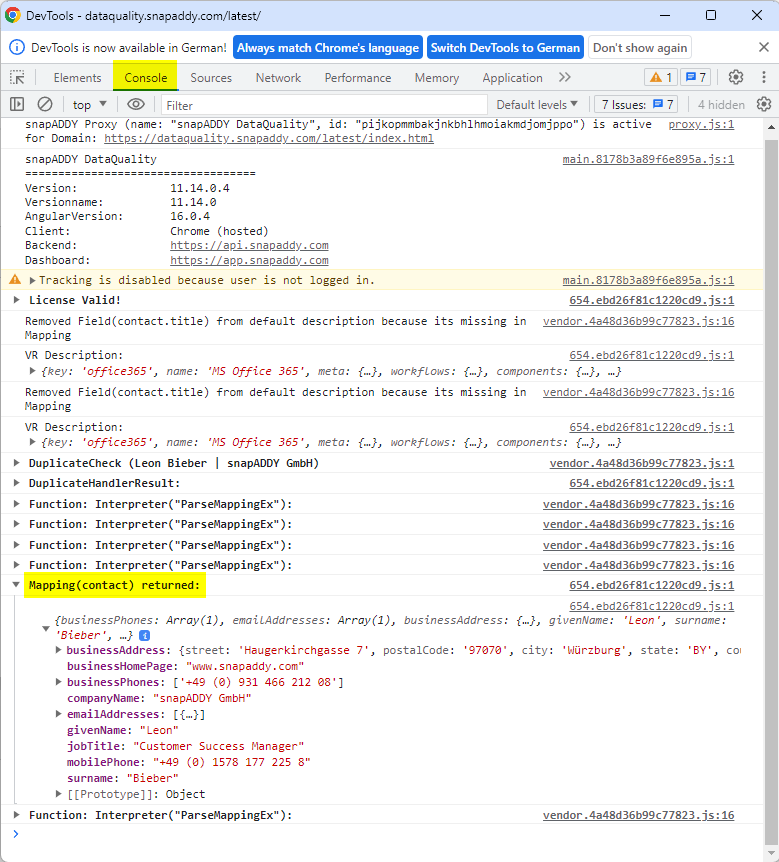Expand the DuplicateCheck log group

16,463
